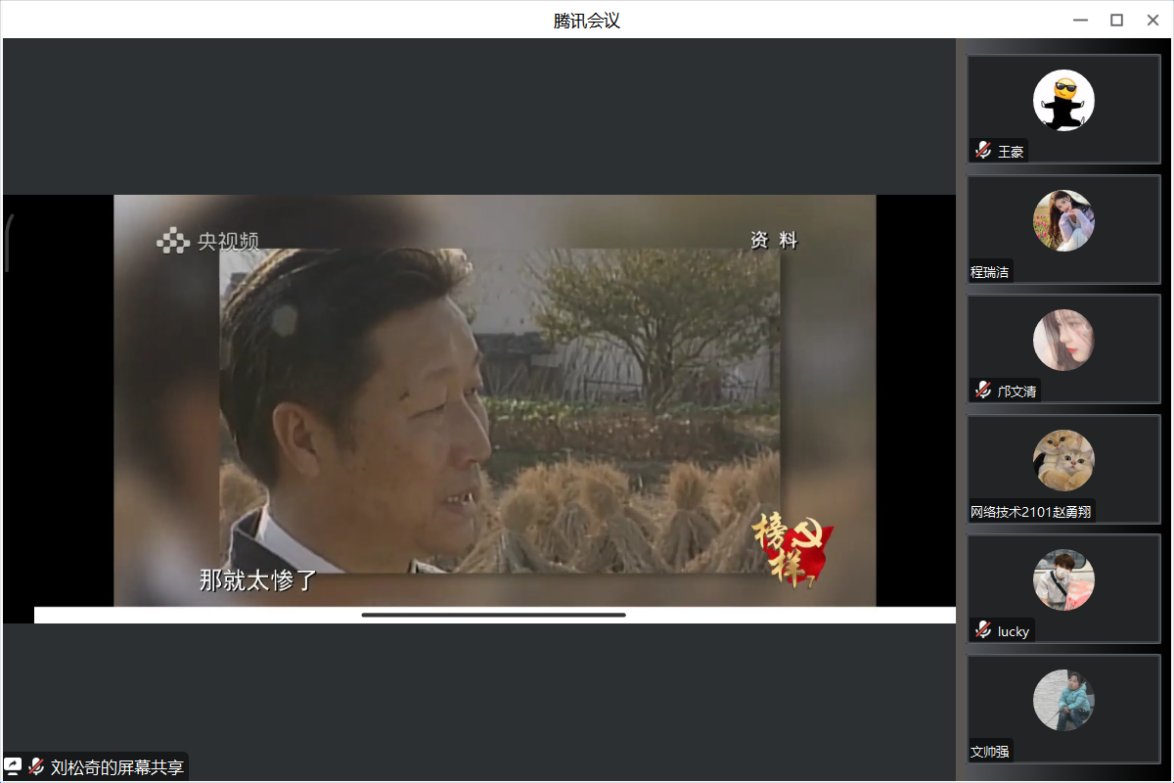Click the muted mic icon beside lucky
This screenshot has width=1174, height=783.
tap(983, 630)
